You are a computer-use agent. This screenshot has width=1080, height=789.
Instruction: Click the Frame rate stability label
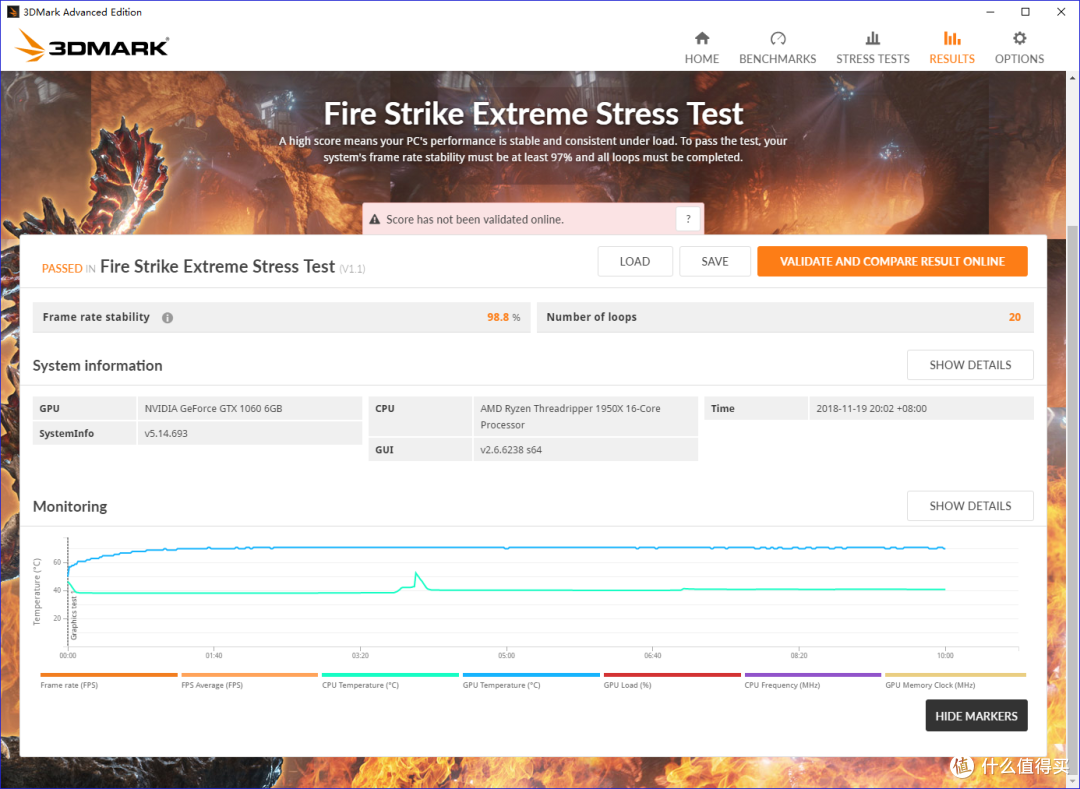[96, 317]
